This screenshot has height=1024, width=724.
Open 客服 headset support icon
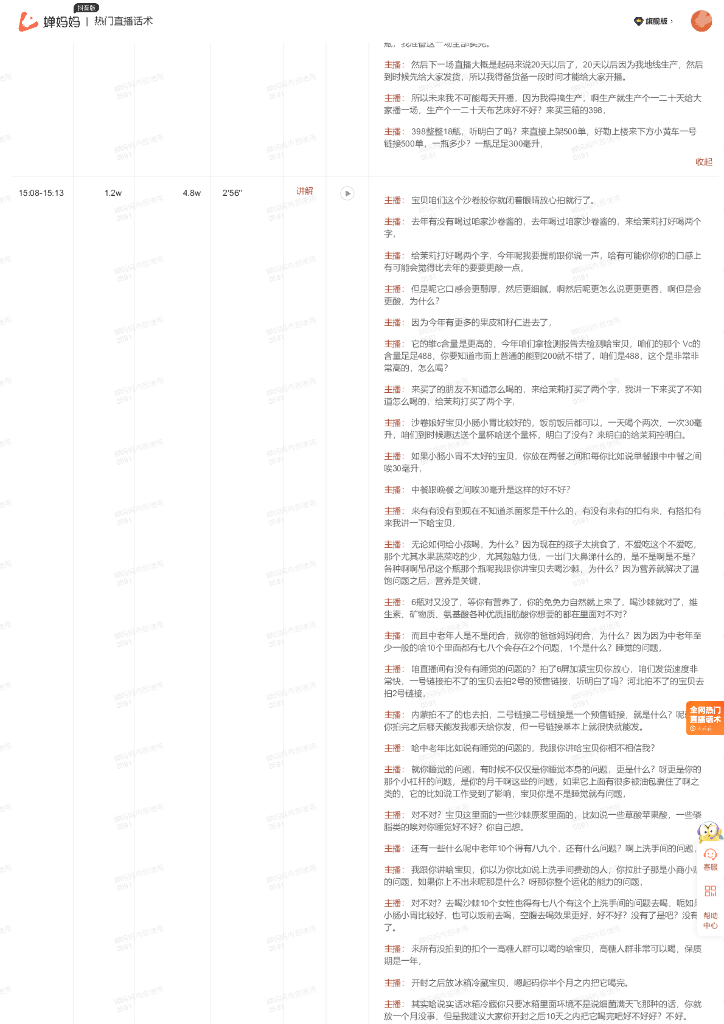point(710,858)
